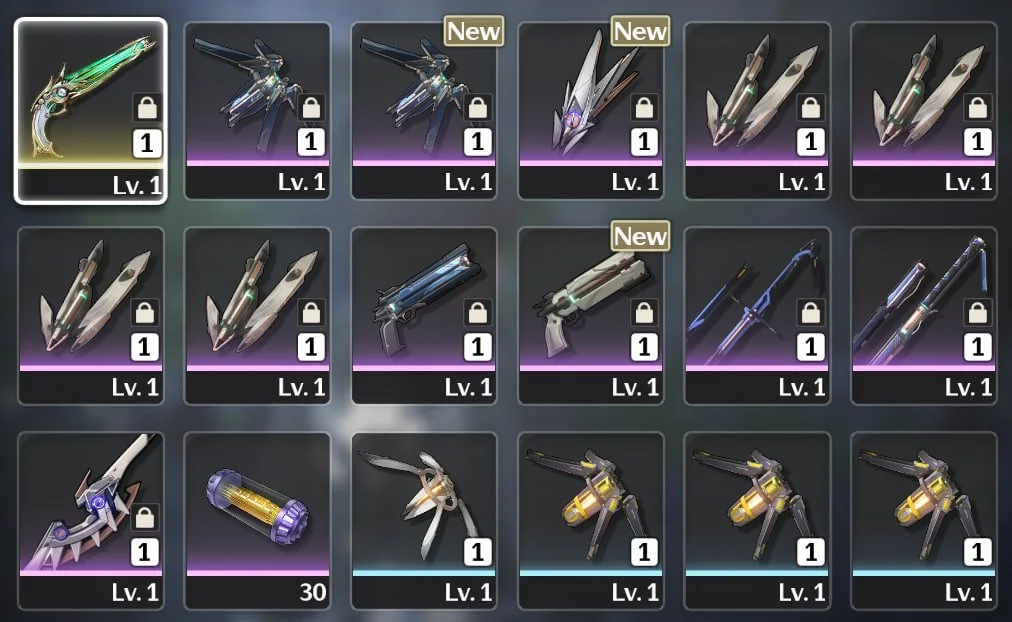Select the green-bladed gold weapon
Viewport: 1012px width, 622px height.
[90, 110]
